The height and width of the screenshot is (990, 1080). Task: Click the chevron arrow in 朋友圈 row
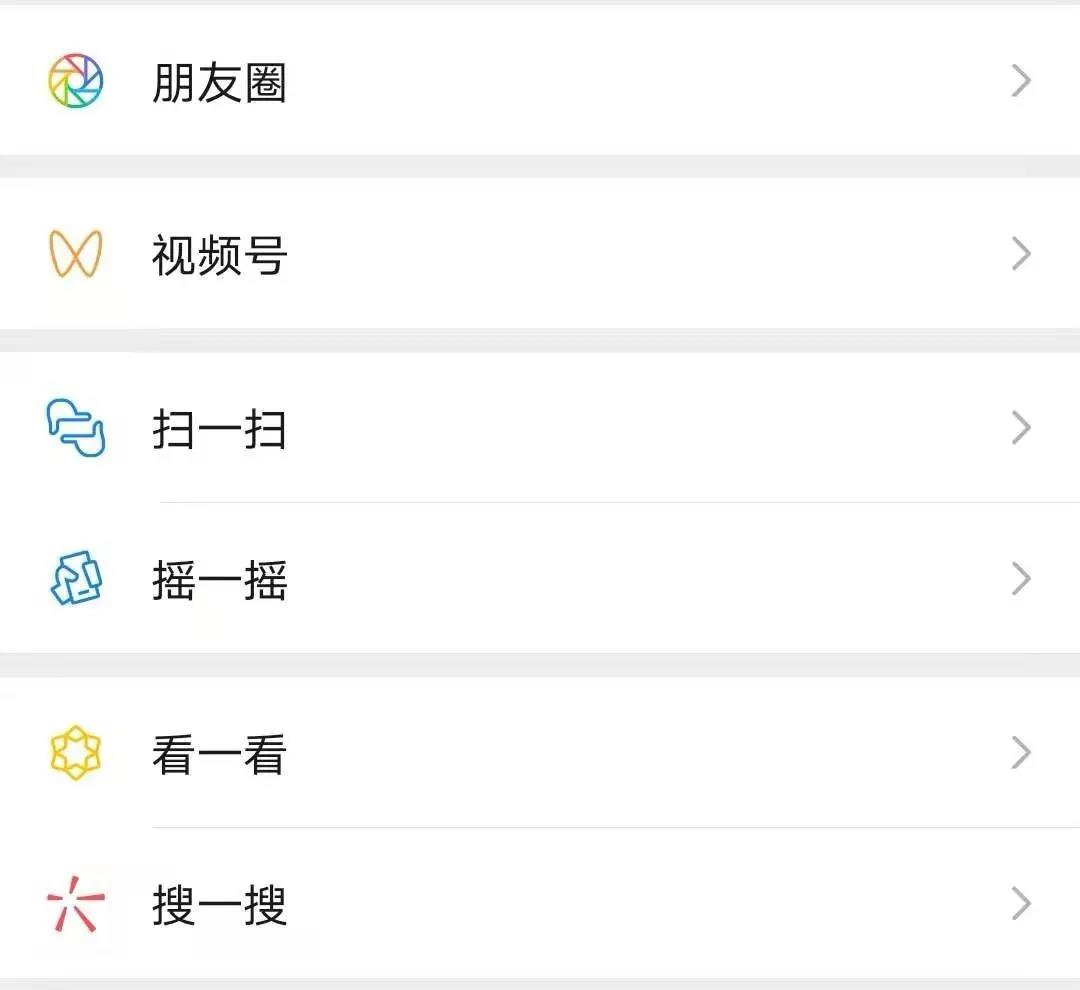tap(1021, 81)
